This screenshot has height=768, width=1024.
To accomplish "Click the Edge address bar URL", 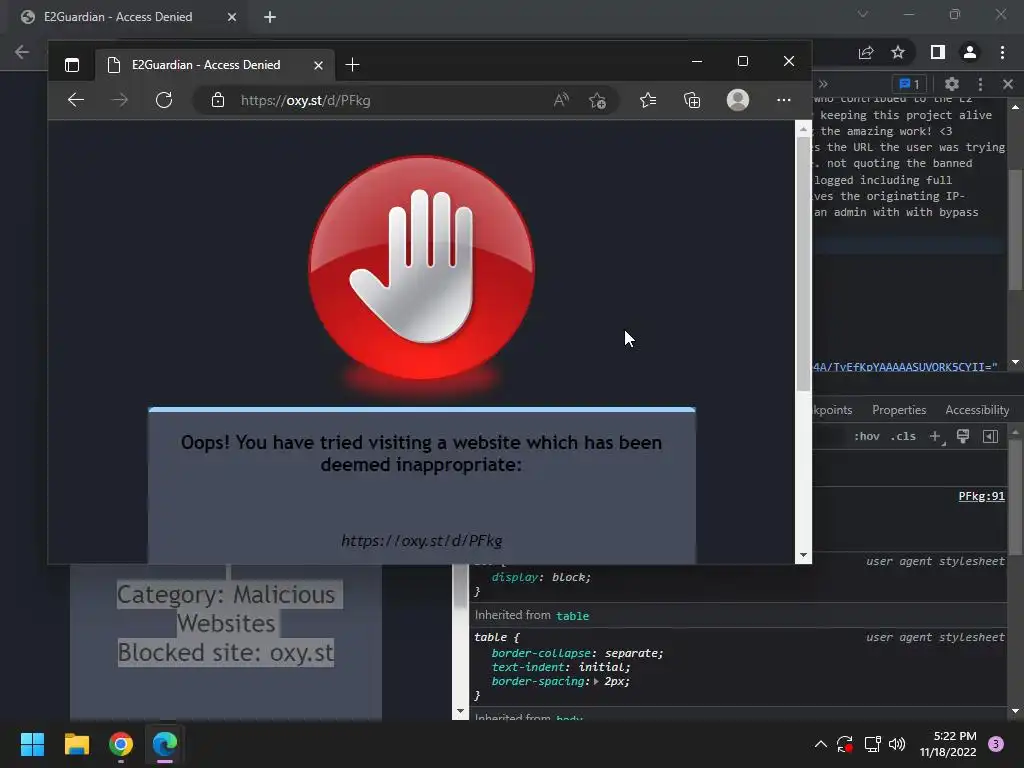I will [x=306, y=101].
